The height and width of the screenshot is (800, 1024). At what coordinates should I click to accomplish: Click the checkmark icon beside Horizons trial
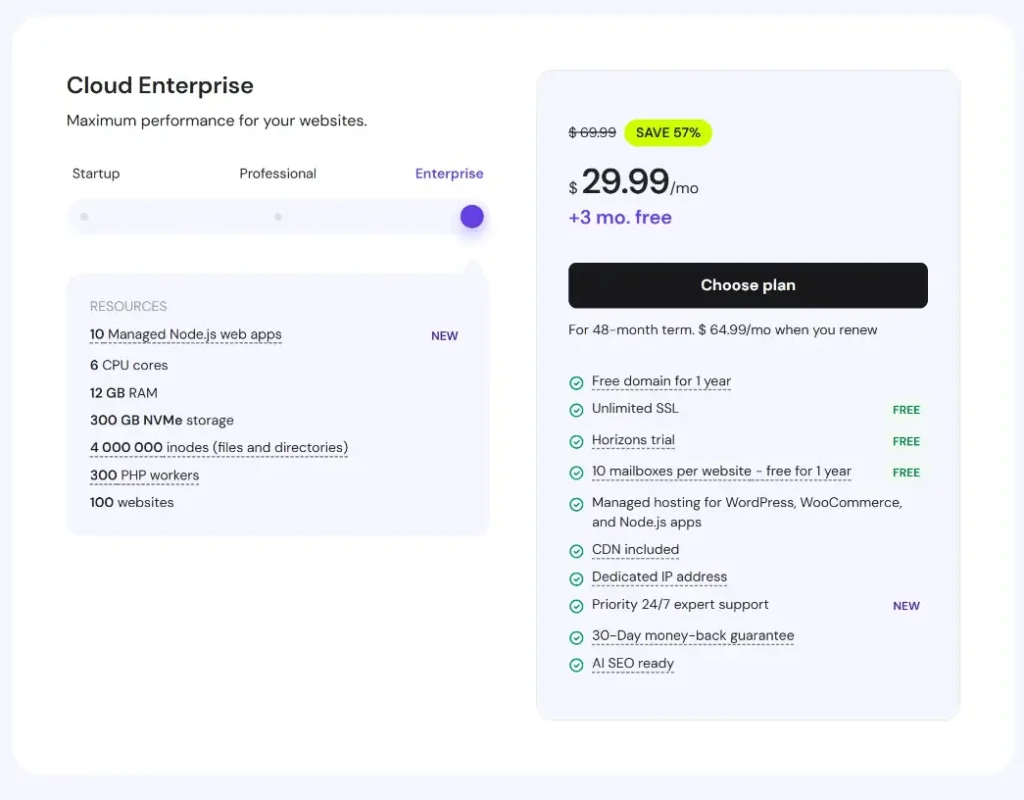click(577, 441)
